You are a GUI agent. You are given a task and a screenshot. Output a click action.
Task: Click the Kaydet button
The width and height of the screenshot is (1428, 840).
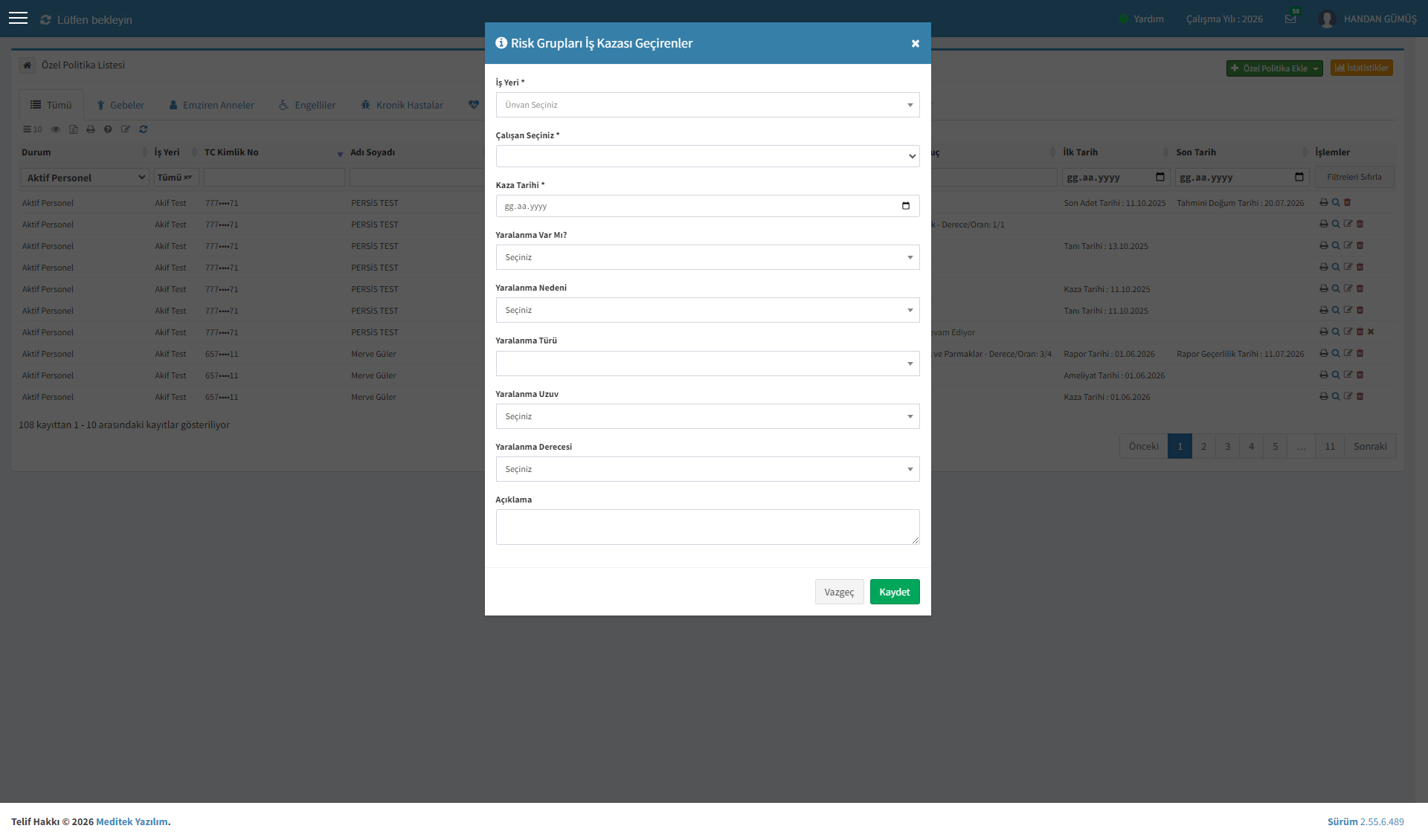click(895, 592)
